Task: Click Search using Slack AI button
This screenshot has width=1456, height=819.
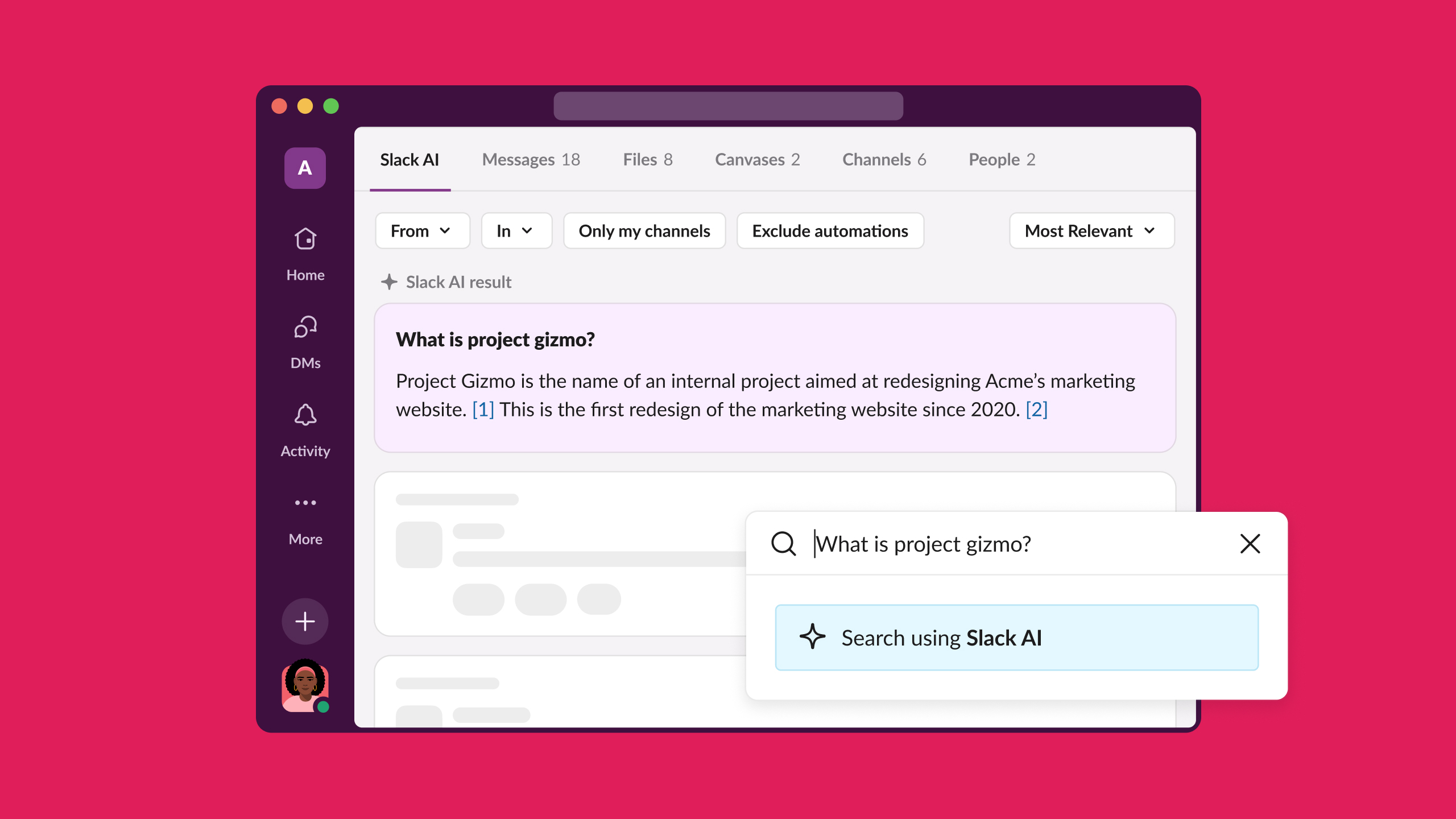Action: coord(1016,637)
